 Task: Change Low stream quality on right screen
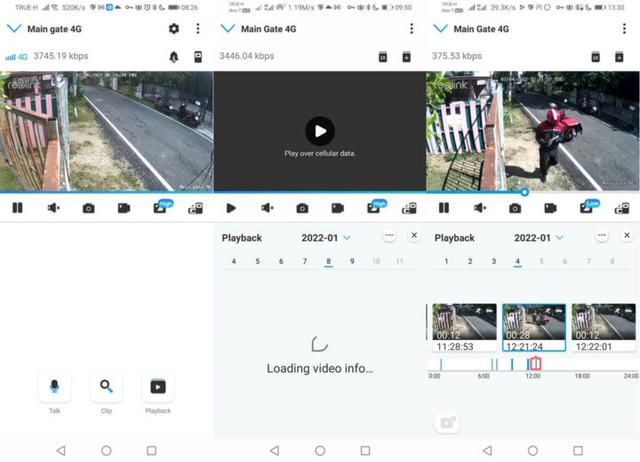[589, 207]
